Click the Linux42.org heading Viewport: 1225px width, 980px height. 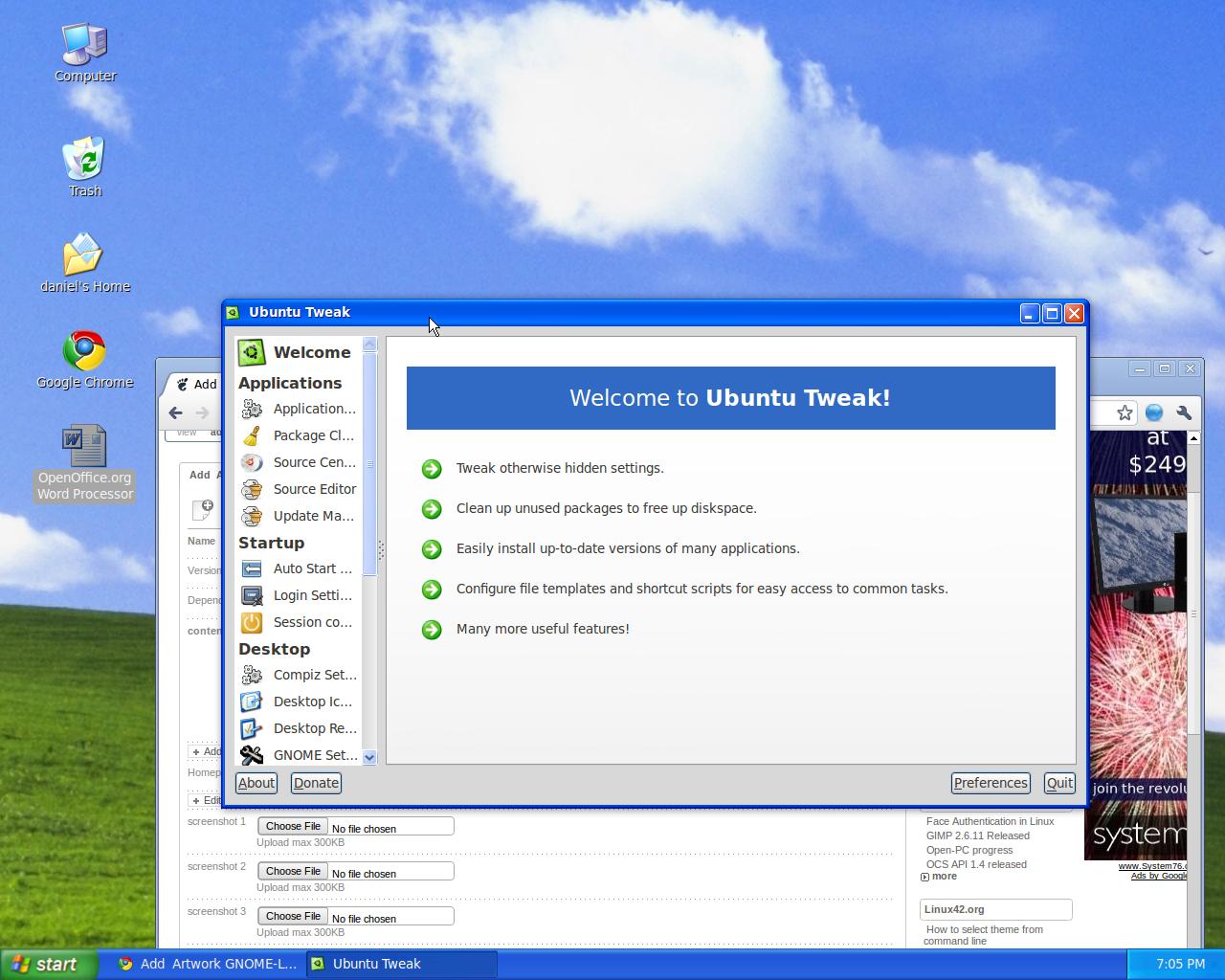click(x=954, y=909)
